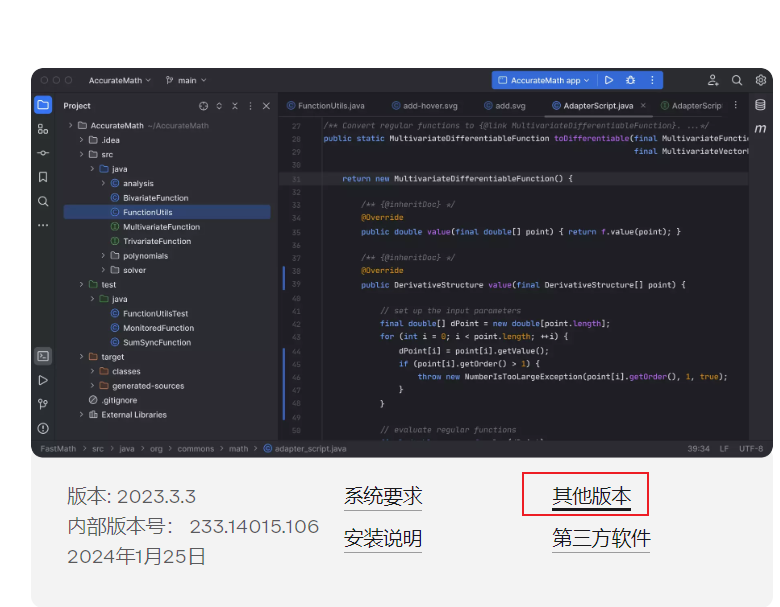Image resolution: width=780 pixels, height=607 pixels.
Task: Open the Structure tool window icon
Action: pyautogui.click(x=43, y=129)
